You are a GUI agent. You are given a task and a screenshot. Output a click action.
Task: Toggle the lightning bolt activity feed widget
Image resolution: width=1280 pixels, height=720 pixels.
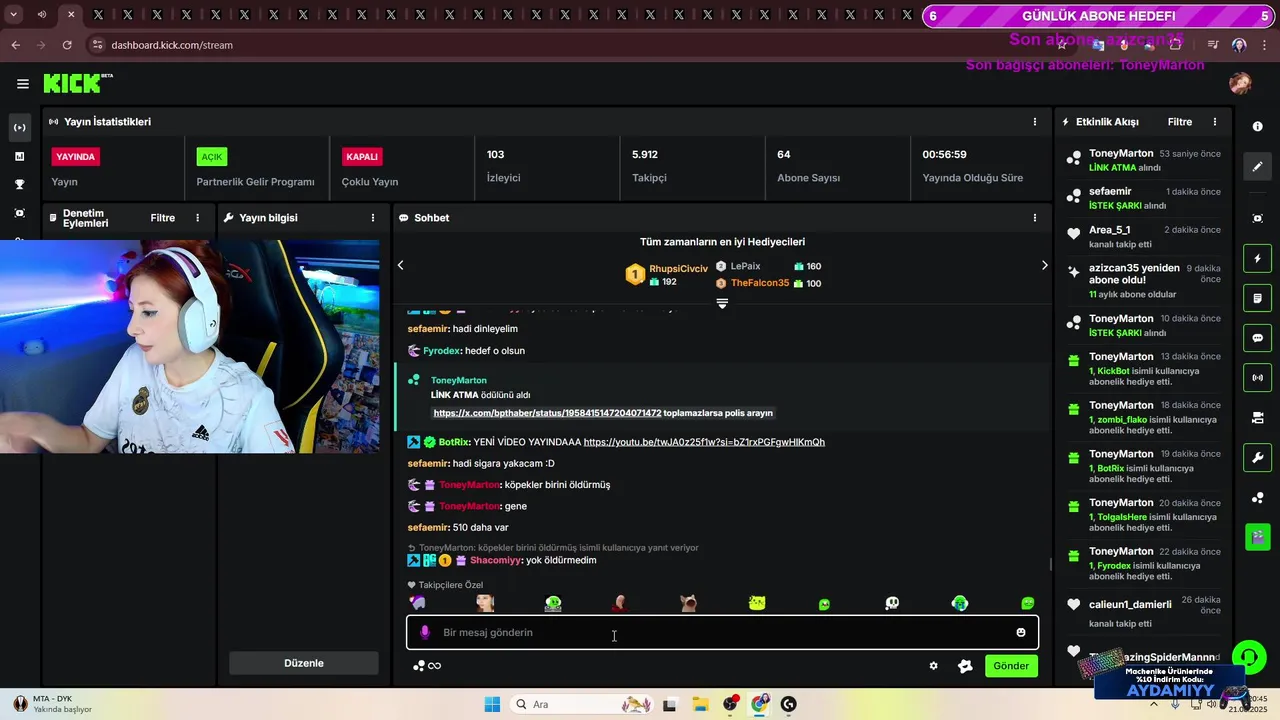point(1258,259)
